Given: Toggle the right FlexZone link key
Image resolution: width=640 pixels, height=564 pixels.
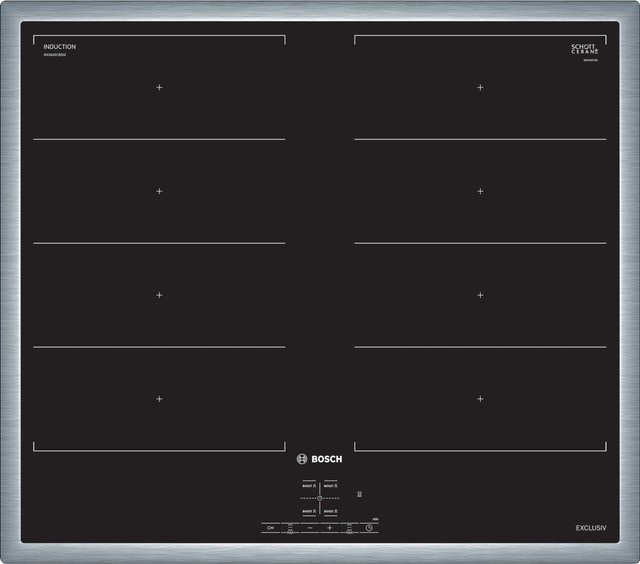Looking at the screenshot, I should (x=349, y=528).
